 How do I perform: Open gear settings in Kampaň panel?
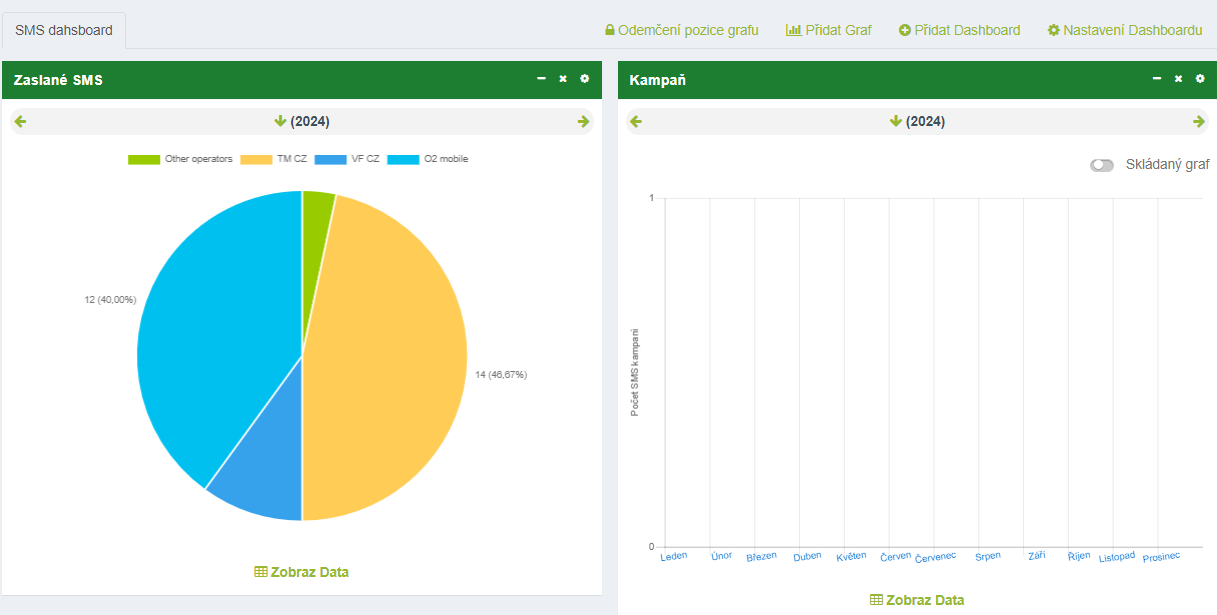coord(1200,79)
